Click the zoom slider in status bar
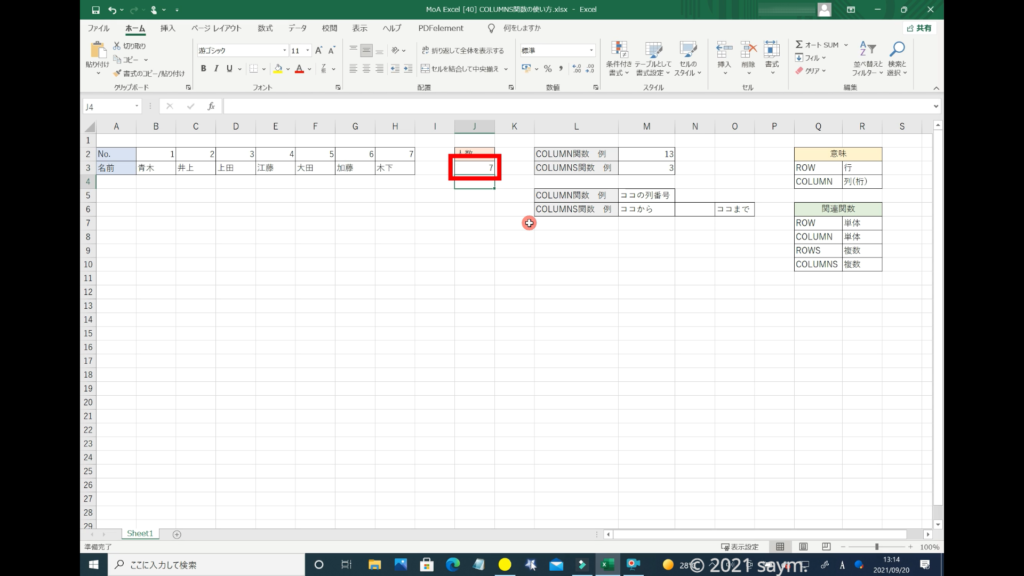 (877, 547)
